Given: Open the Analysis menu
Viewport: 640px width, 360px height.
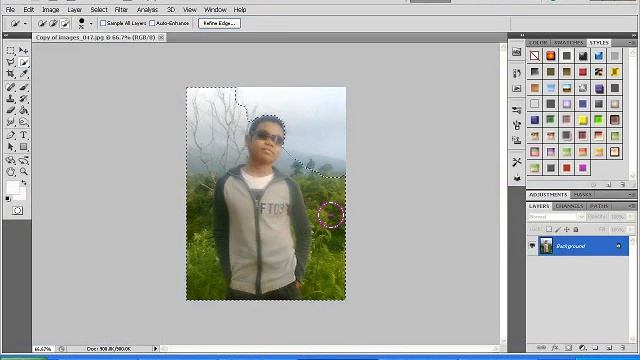Looking at the screenshot, I should [147, 9].
